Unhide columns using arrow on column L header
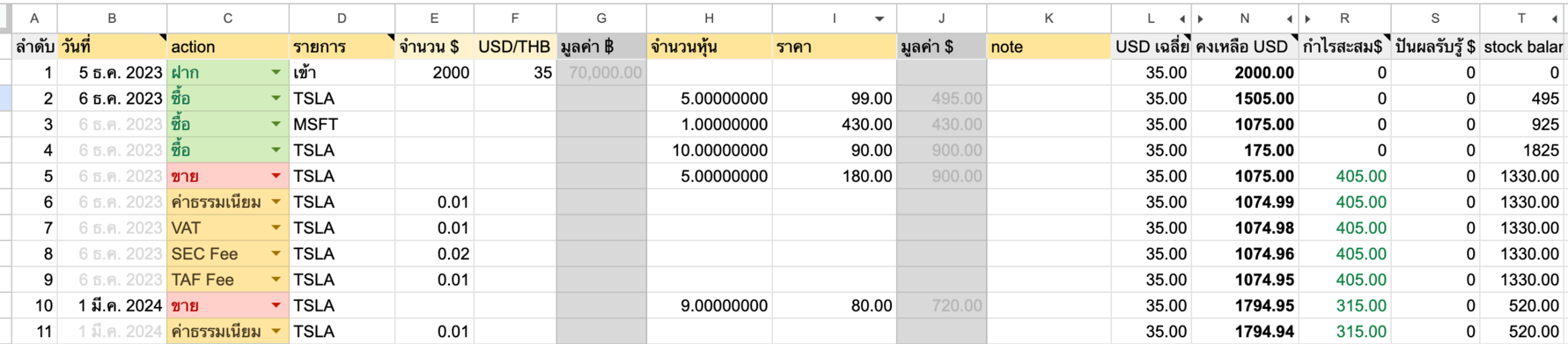Image resolution: width=1568 pixels, height=344 pixels. click(1182, 18)
